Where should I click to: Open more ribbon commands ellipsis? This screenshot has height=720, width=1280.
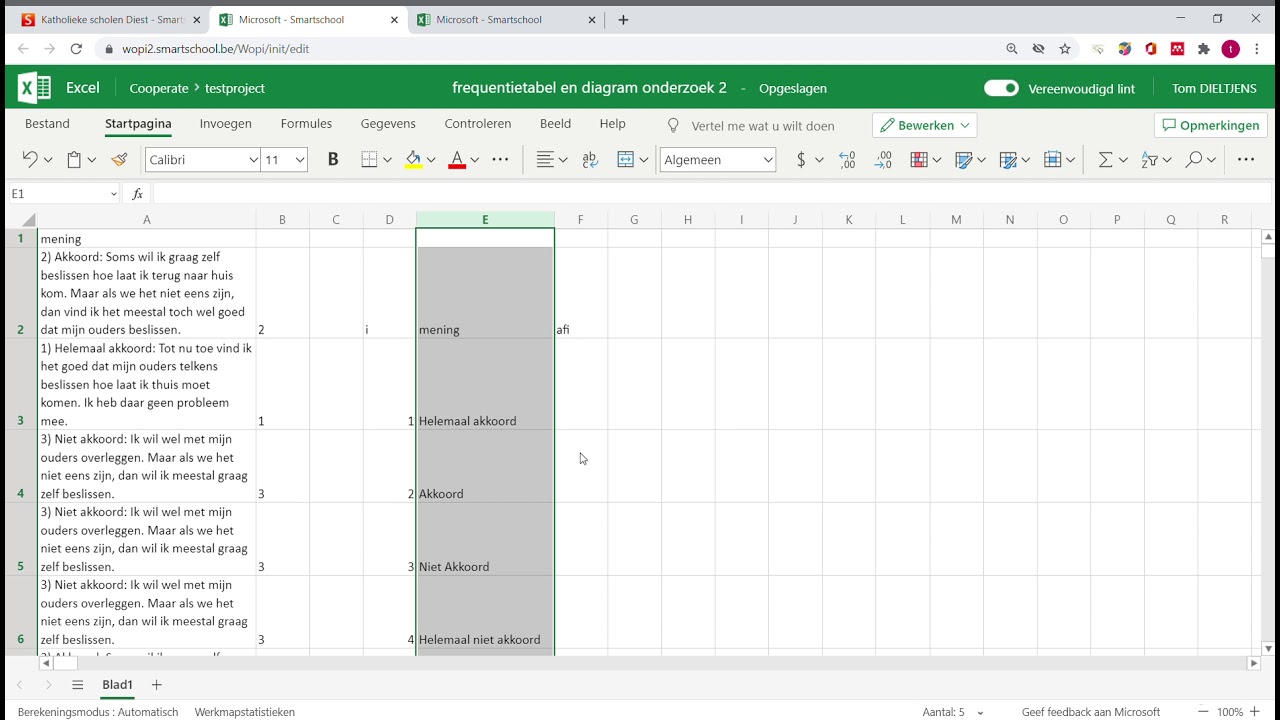point(1246,160)
